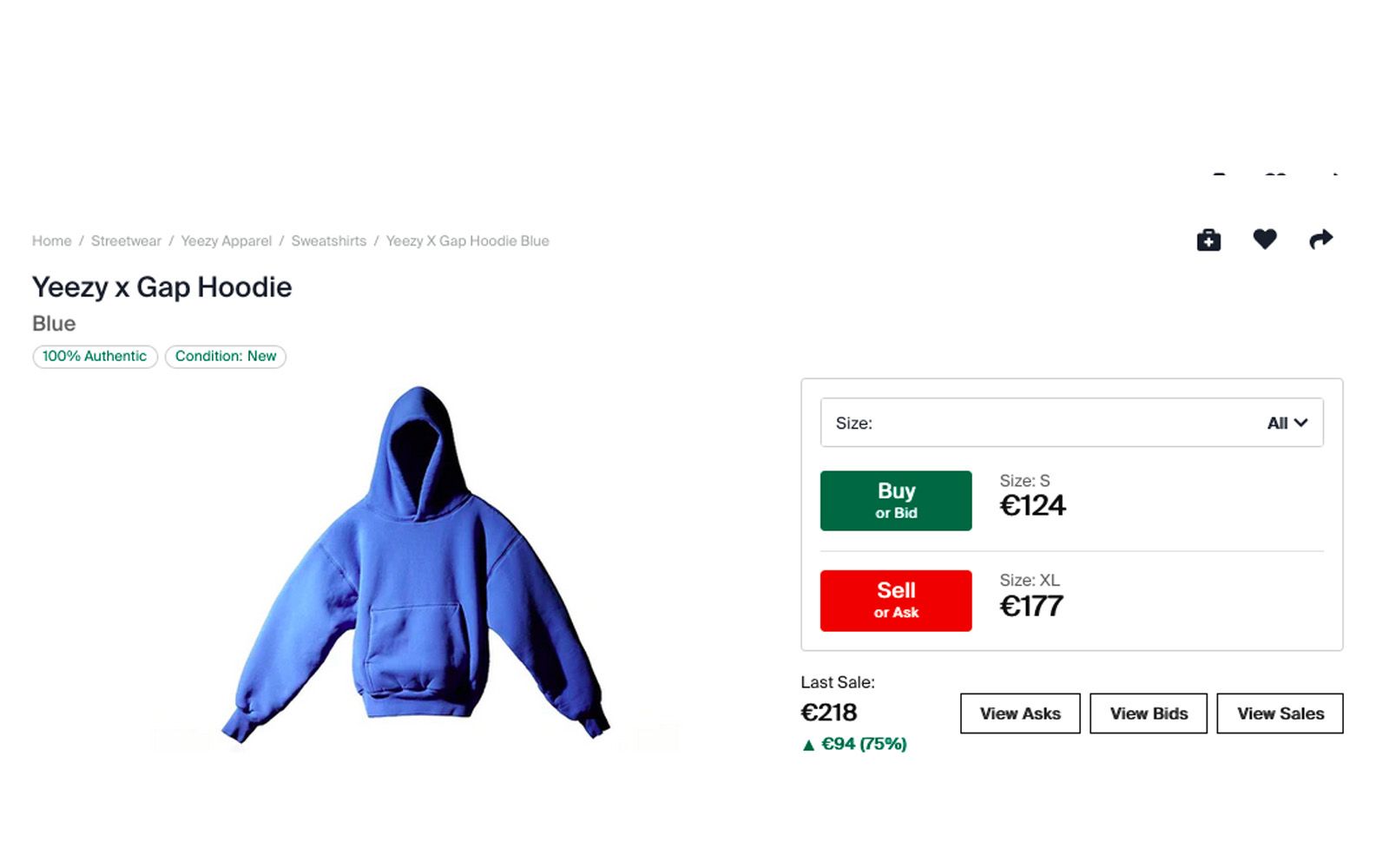Viewport: 1389px width, 868px height.
Task: Click the €124 lowest ask price
Action: pyautogui.click(x=1032, y=505)
